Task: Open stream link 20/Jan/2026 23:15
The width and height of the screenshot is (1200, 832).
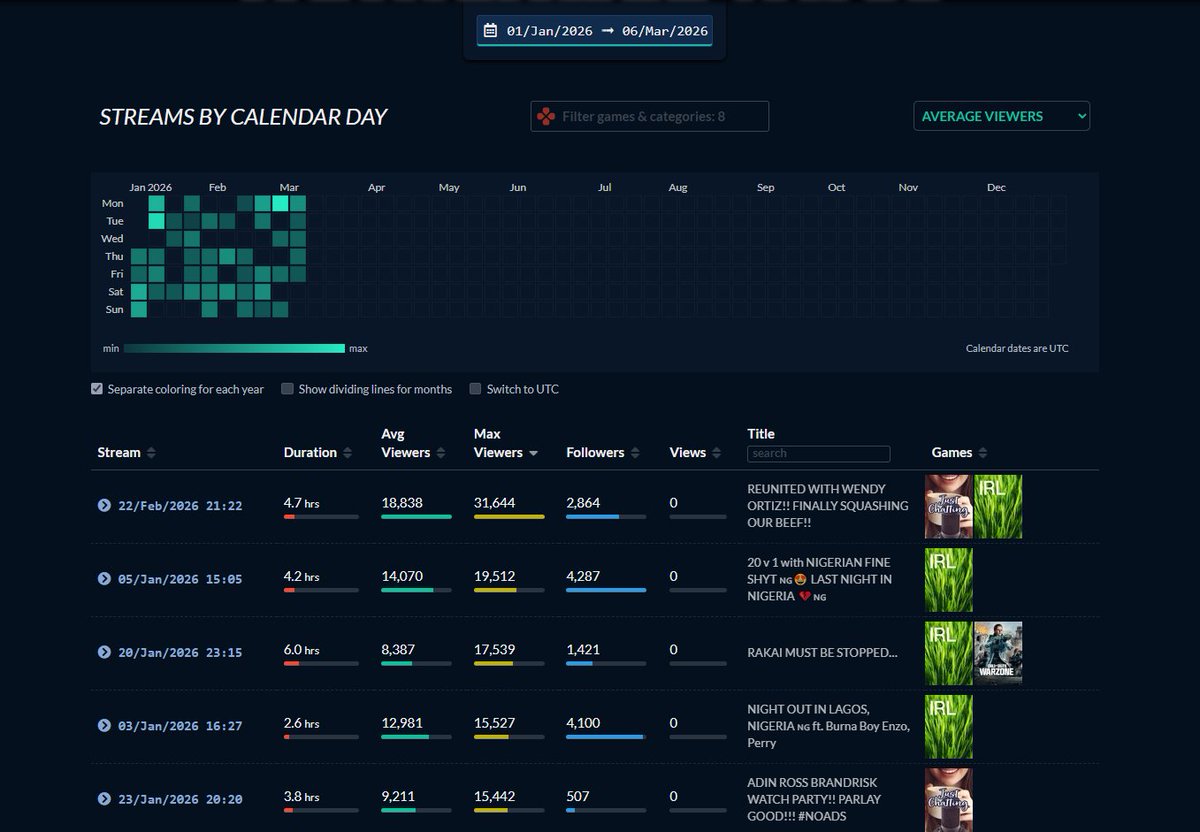Action: [179, 652]
